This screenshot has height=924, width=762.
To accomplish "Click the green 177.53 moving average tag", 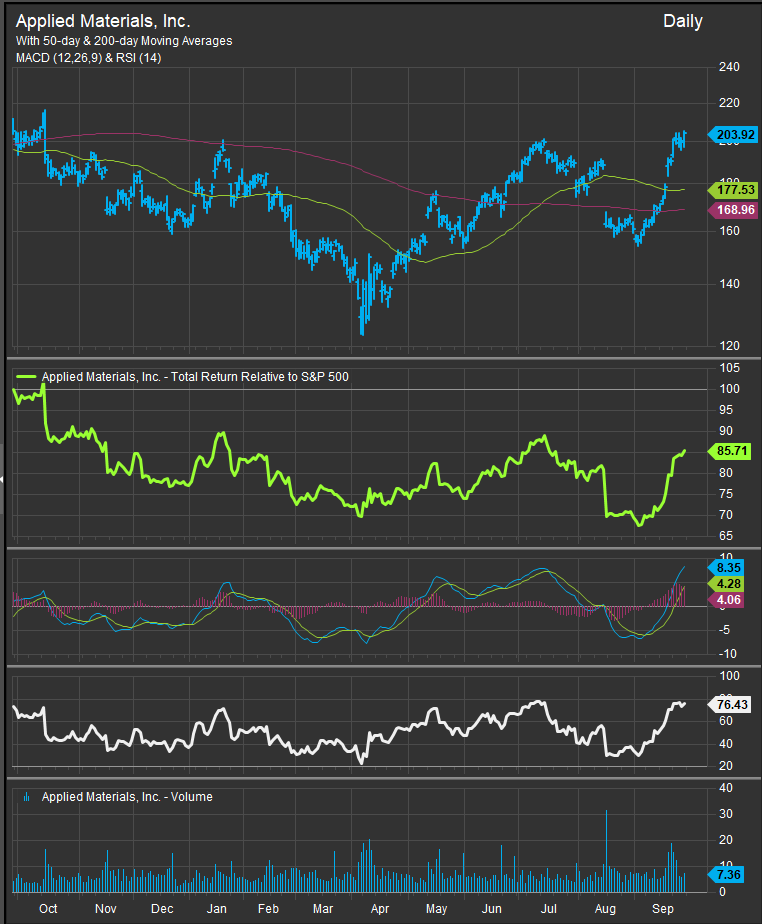I will [x=733, y=189].
